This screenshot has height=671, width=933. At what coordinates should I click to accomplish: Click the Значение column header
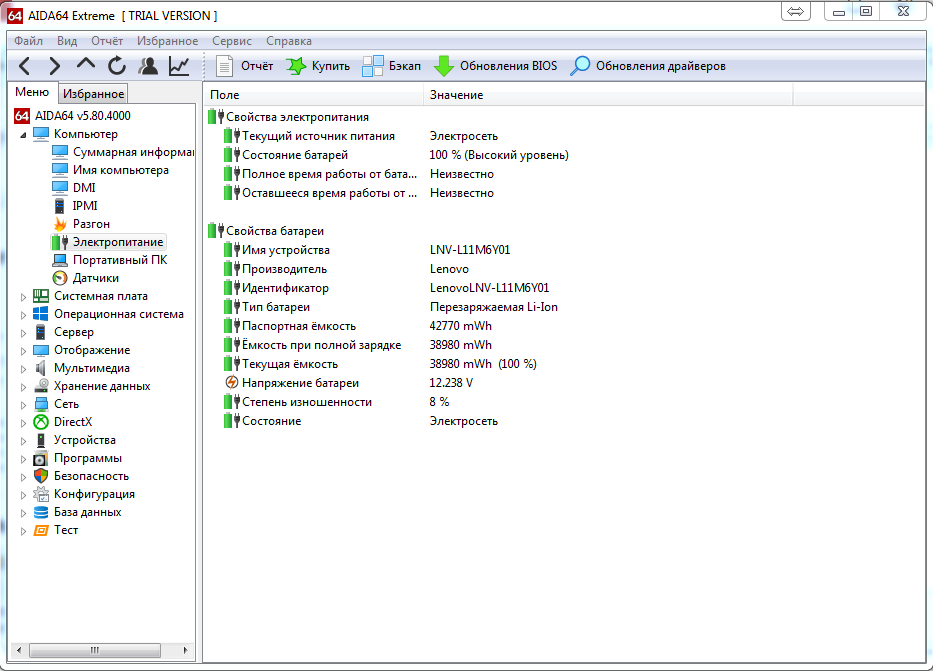point(457,95)
